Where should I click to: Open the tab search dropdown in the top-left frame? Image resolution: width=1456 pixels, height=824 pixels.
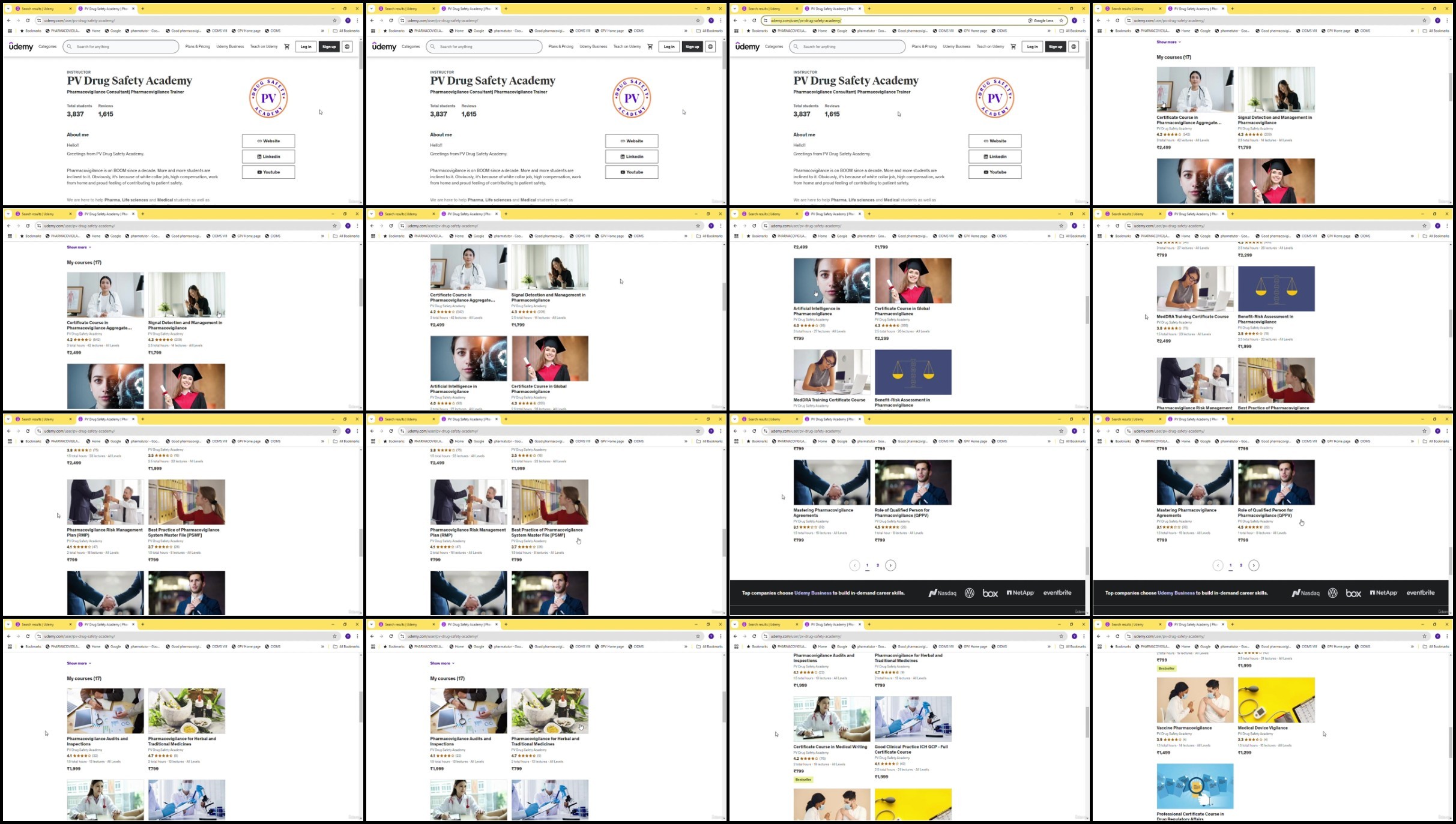click(8, 8)
